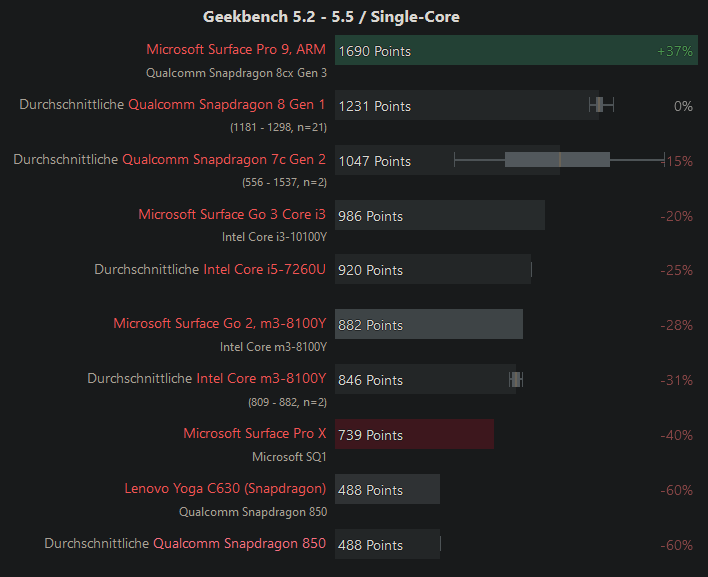
Task: Click the 488 Points bar for Lenovo Yoga
Action: pyautogui.click(x=387, y=489)
